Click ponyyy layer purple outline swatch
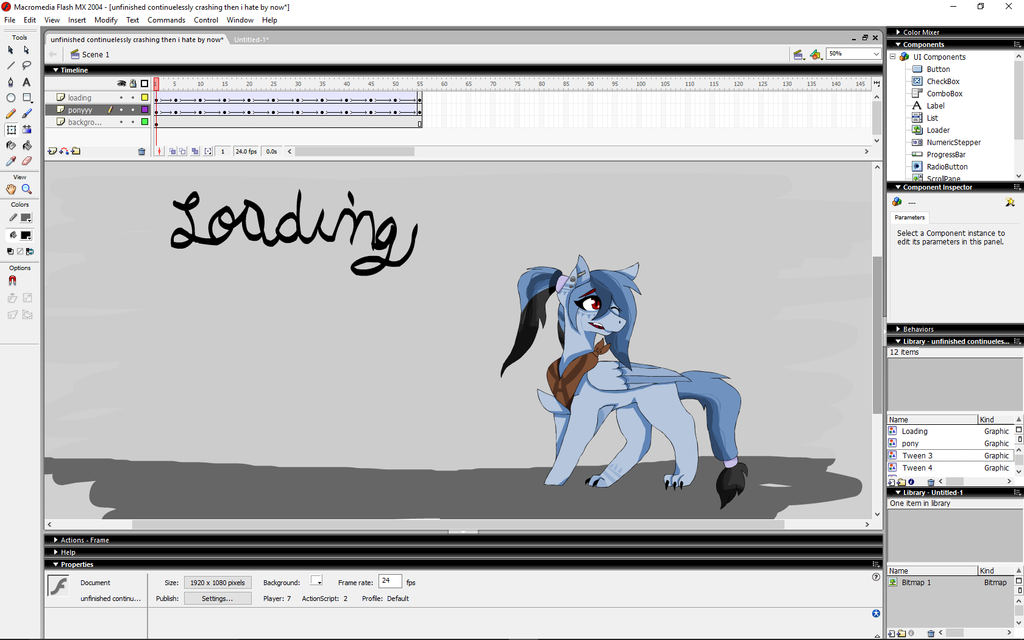 [144, 110]
